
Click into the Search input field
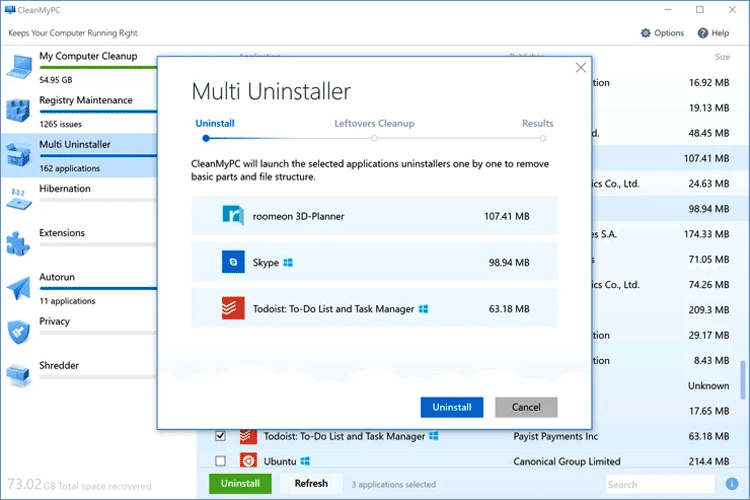(x=660, y=484)
